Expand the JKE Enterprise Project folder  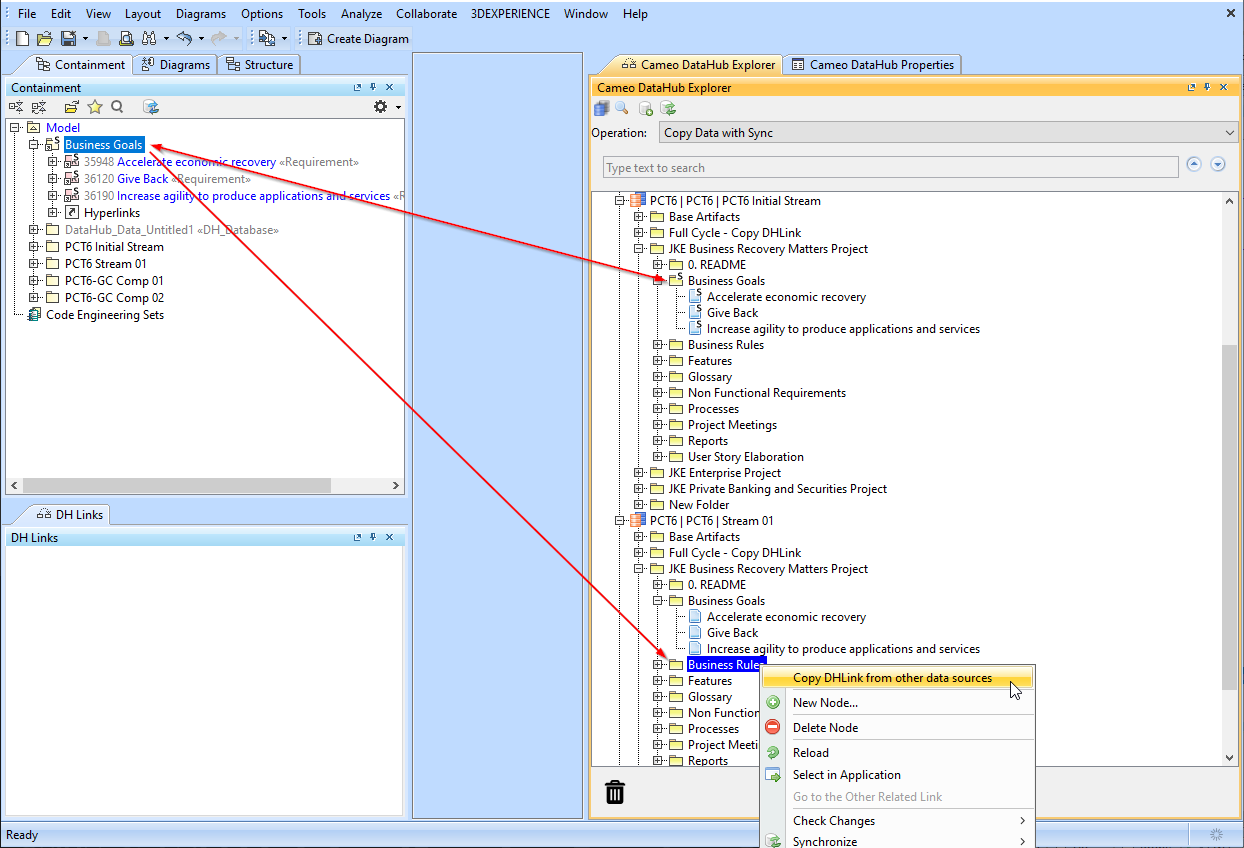(639, 473)
